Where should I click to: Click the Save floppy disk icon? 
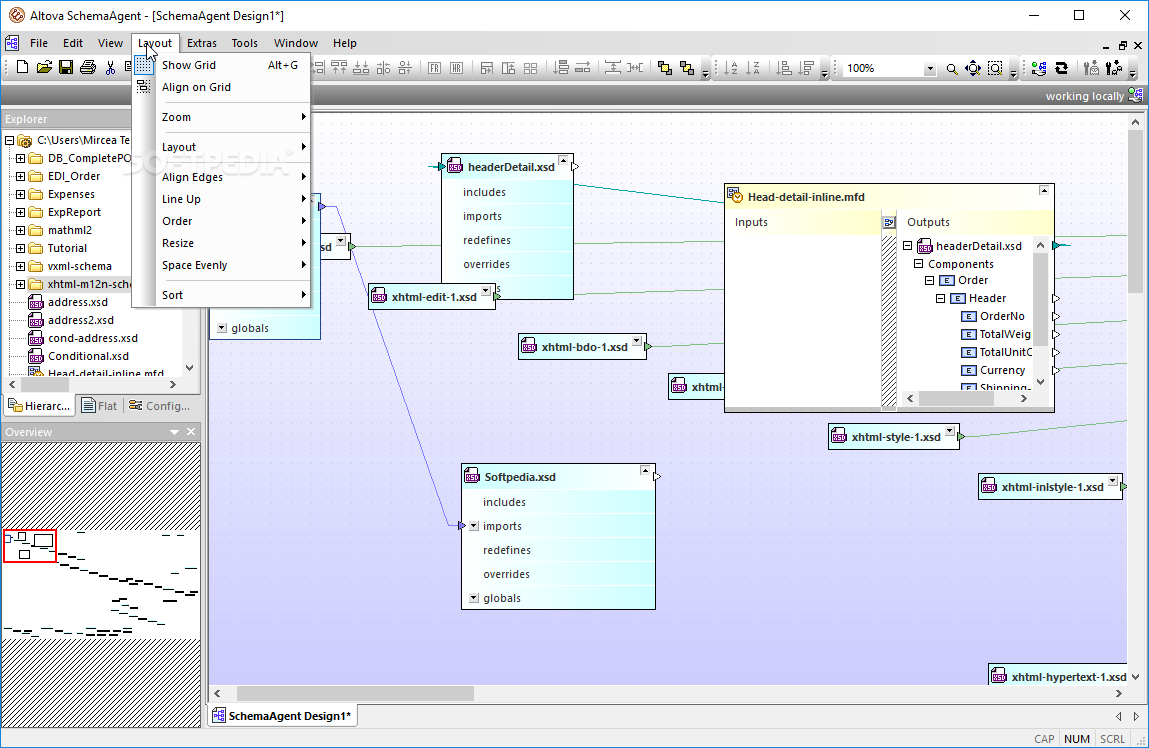tap(66, 67)
